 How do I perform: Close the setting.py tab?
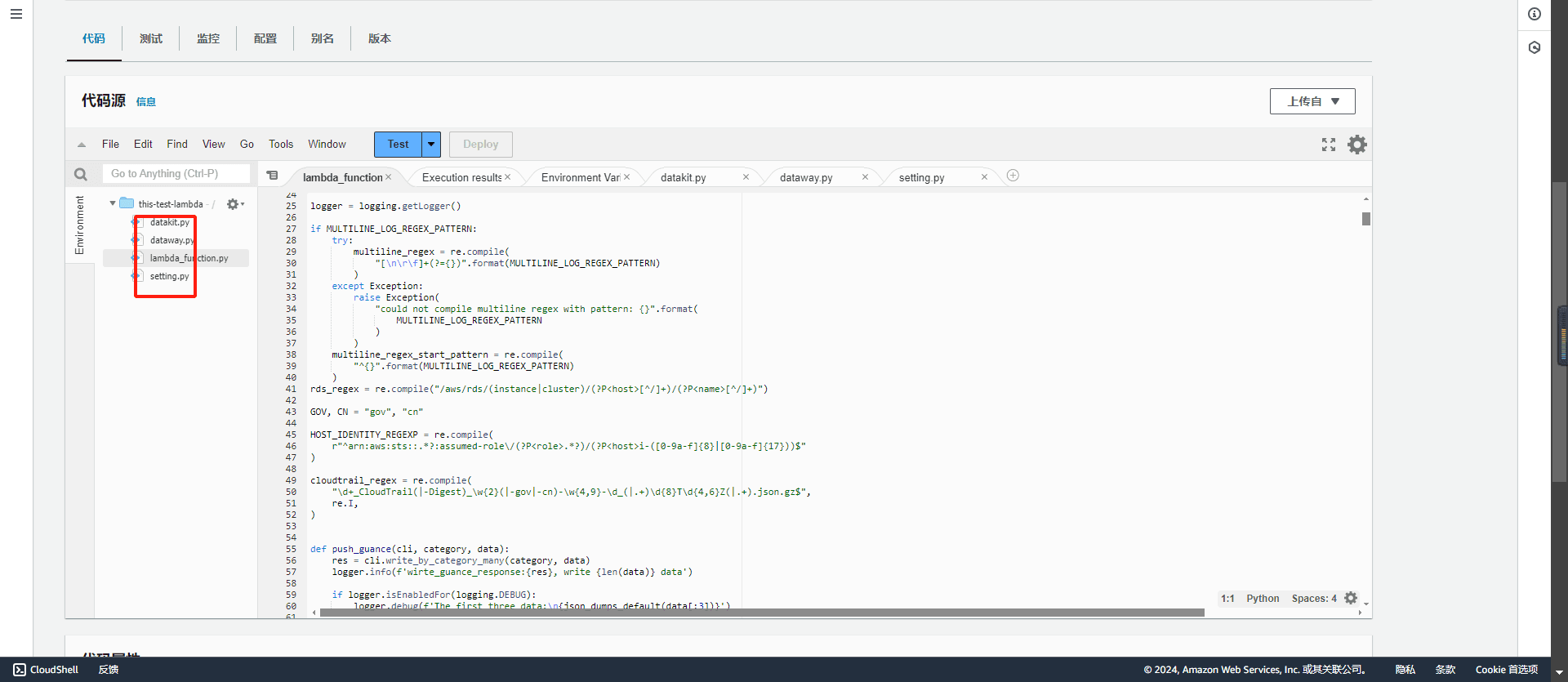984,177
